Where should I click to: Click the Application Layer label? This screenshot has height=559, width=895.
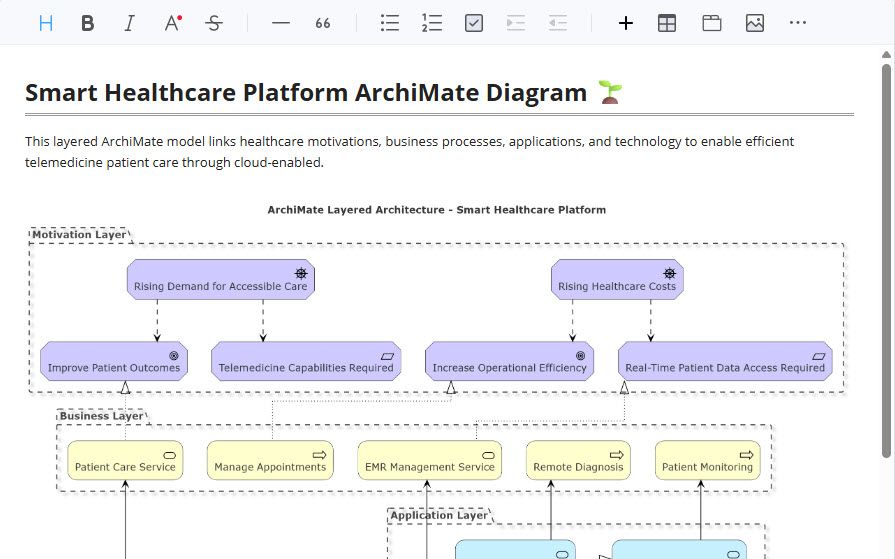click(439, 516)
